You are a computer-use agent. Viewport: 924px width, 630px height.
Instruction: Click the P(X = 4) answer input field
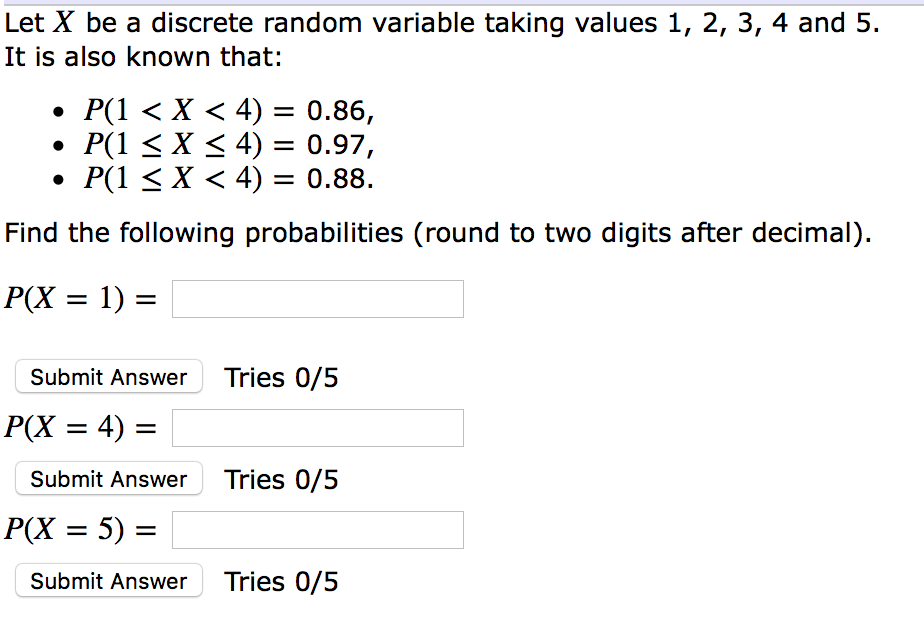(x=317, y=427)
